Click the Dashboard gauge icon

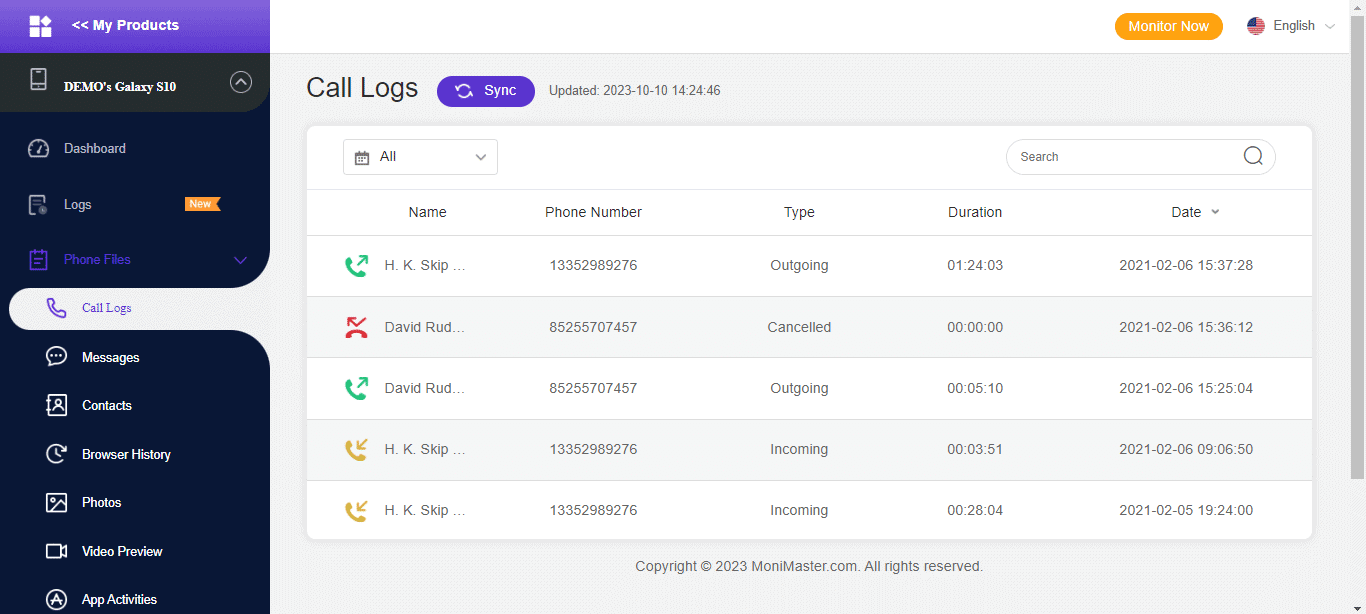click(38, 149)
